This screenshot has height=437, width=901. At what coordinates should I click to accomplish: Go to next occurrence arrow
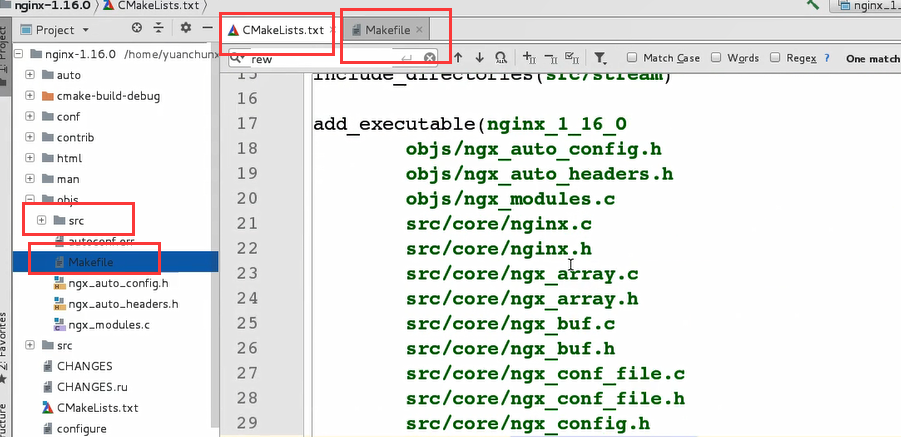click(479, 57)
